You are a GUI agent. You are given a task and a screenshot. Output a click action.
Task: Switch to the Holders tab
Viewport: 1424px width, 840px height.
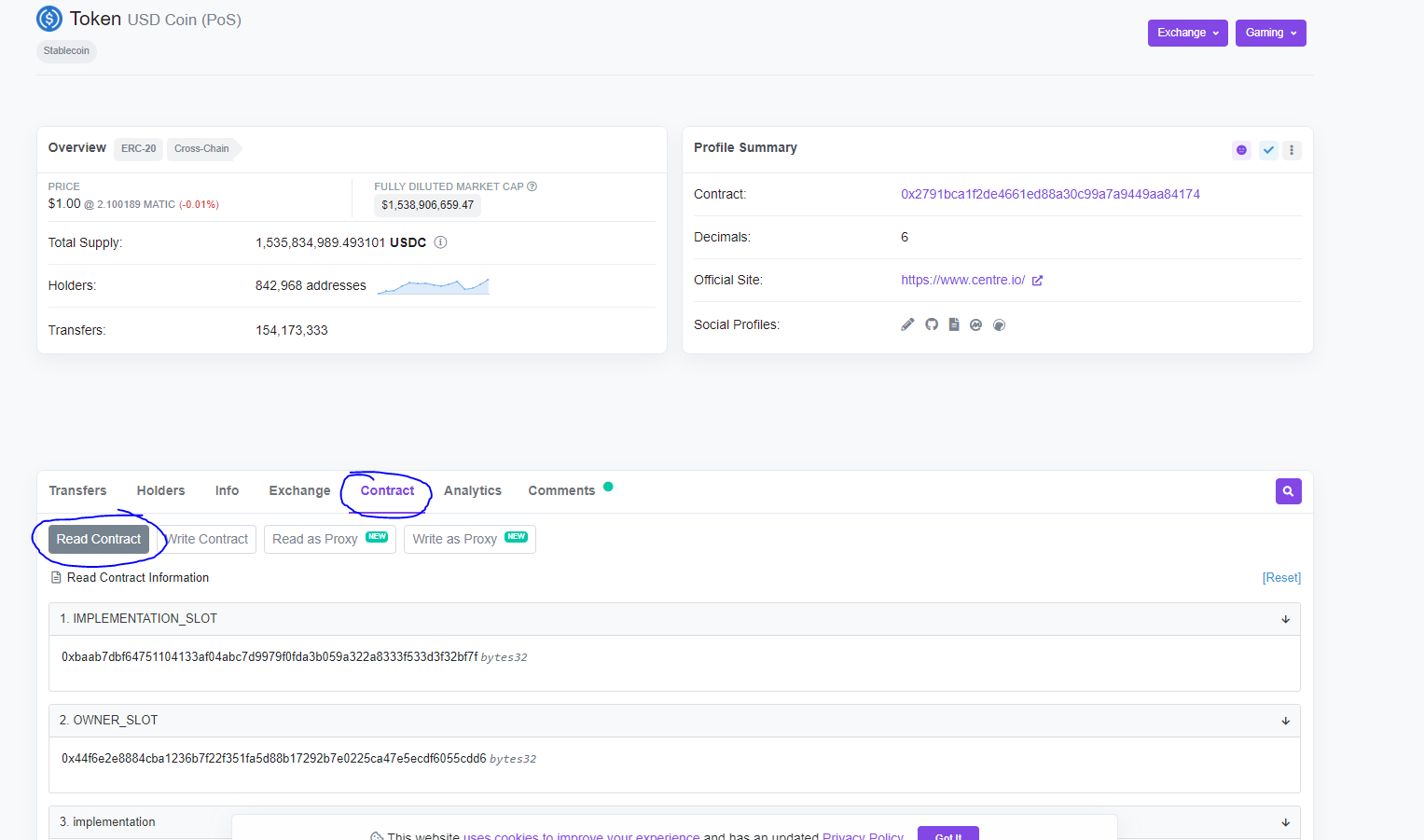click(x=160, y=490)
